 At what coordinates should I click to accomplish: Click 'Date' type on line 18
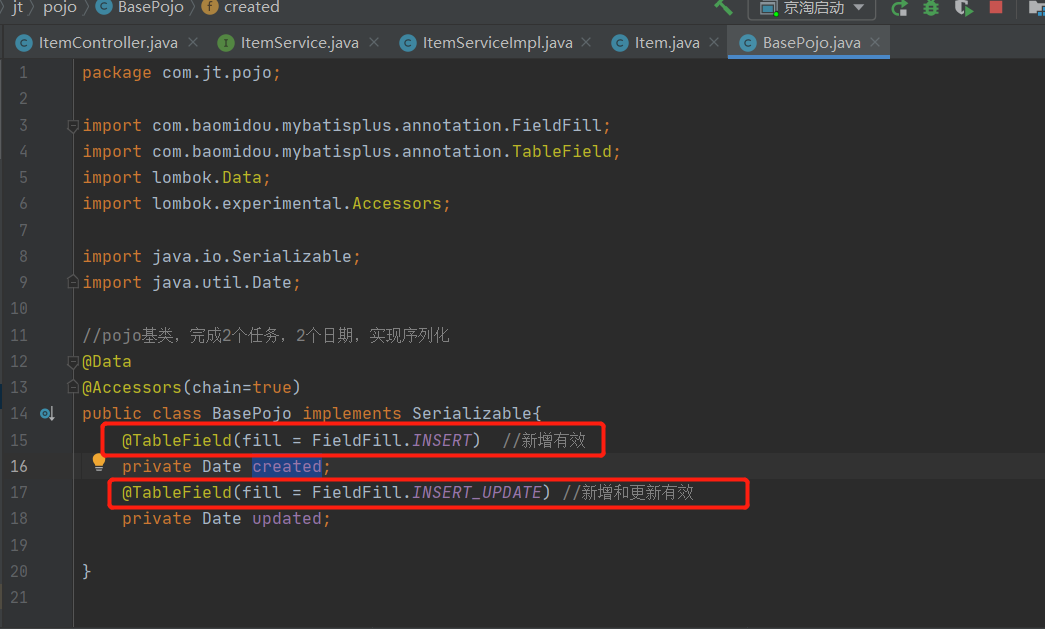point(221,518)
